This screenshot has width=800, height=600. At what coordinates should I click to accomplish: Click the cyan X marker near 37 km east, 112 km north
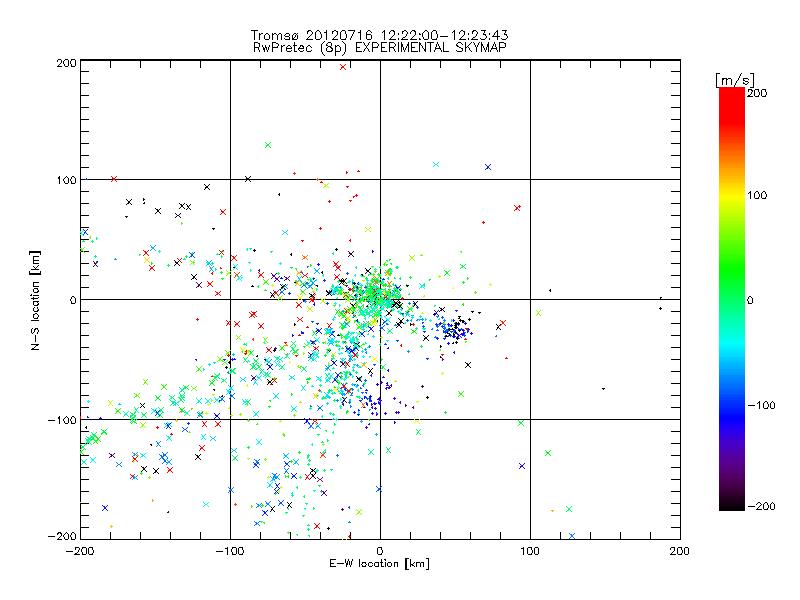436,164
